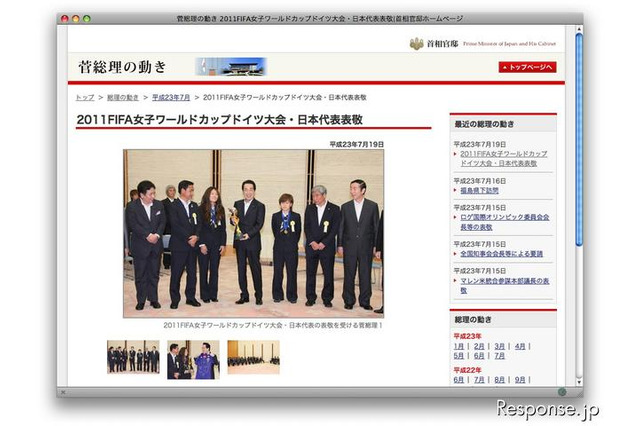Select 1月 under 平成23年
Image resolution: width=640 pixels, height=426 pixels.
[459, 346]
